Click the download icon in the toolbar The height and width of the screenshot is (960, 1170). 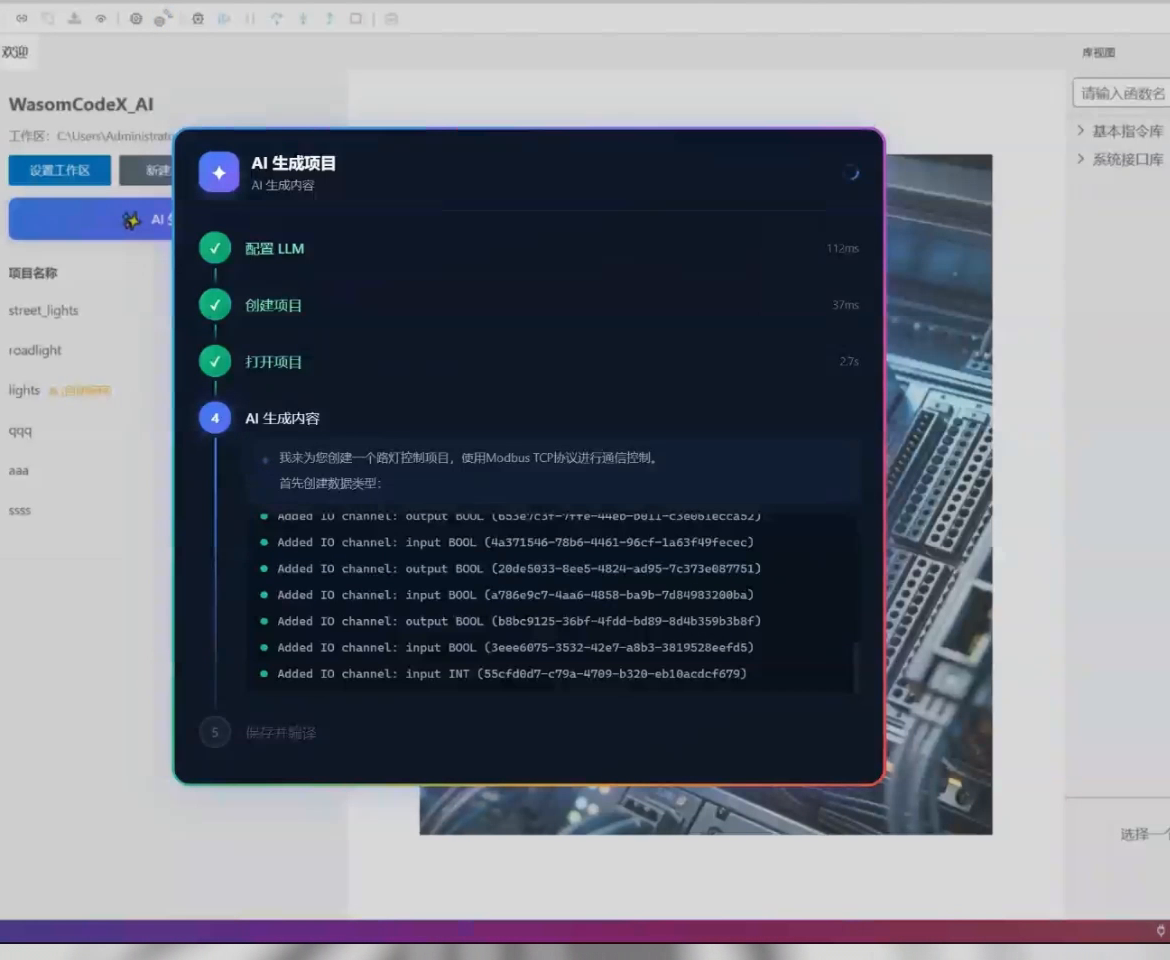pyautogui.click(x=75, y=19)
